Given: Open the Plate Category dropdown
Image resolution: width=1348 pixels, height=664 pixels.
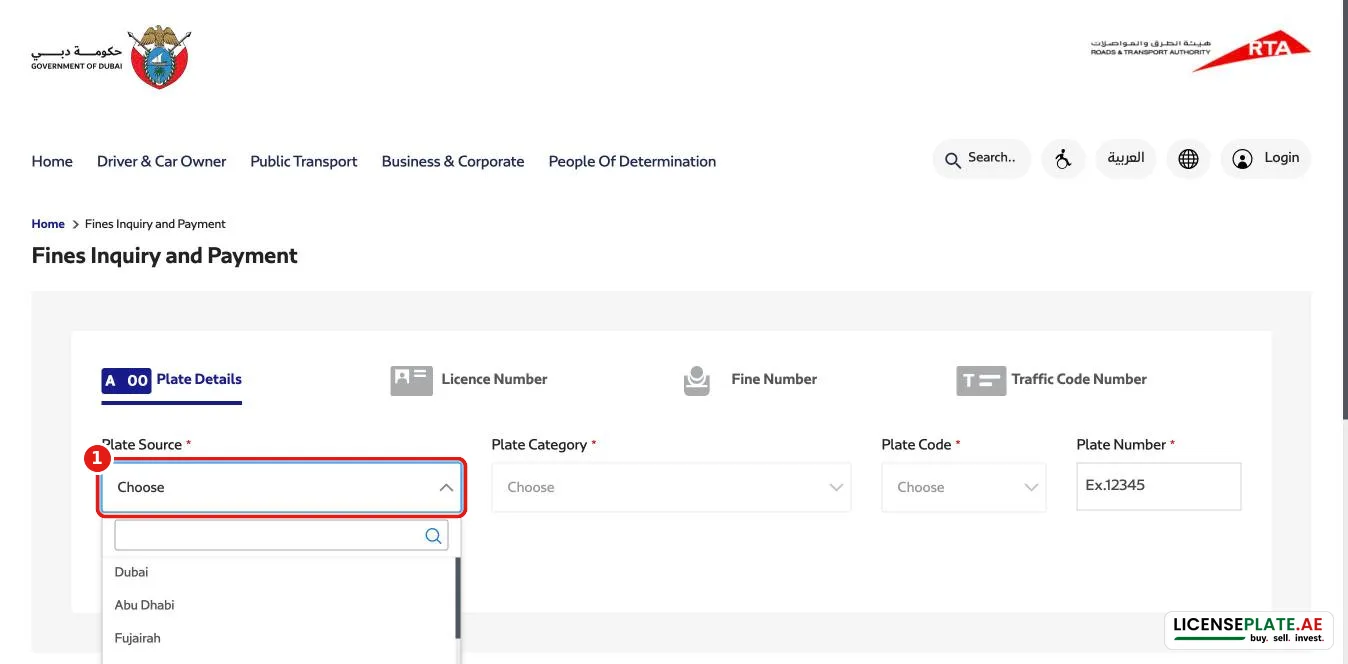Looking at the screenshot, I should click(671, 488).
